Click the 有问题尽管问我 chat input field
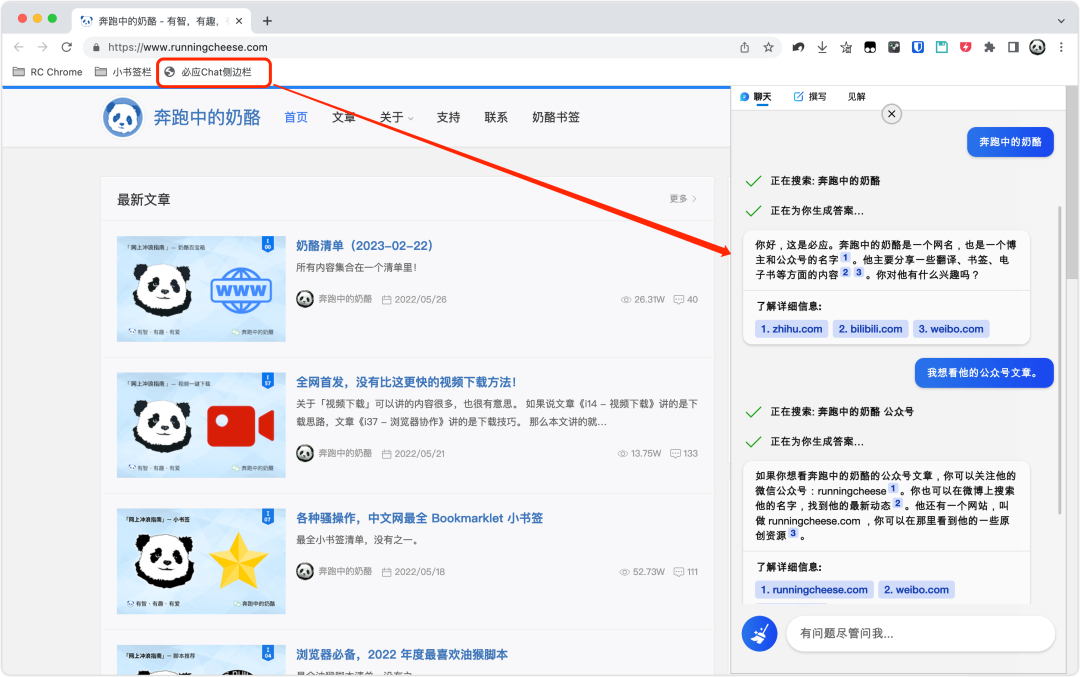 tap(920, 633)
